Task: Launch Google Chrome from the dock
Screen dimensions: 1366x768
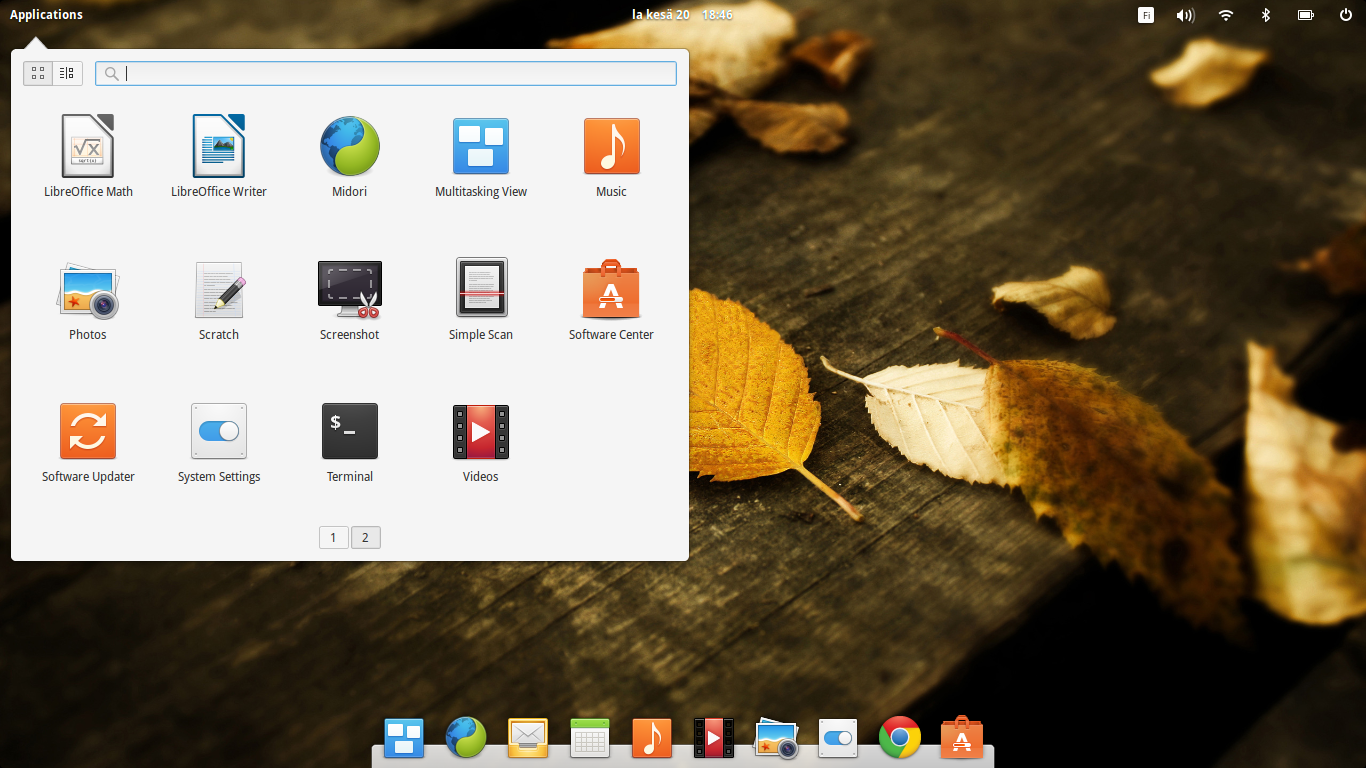Action: coord(900,738)
